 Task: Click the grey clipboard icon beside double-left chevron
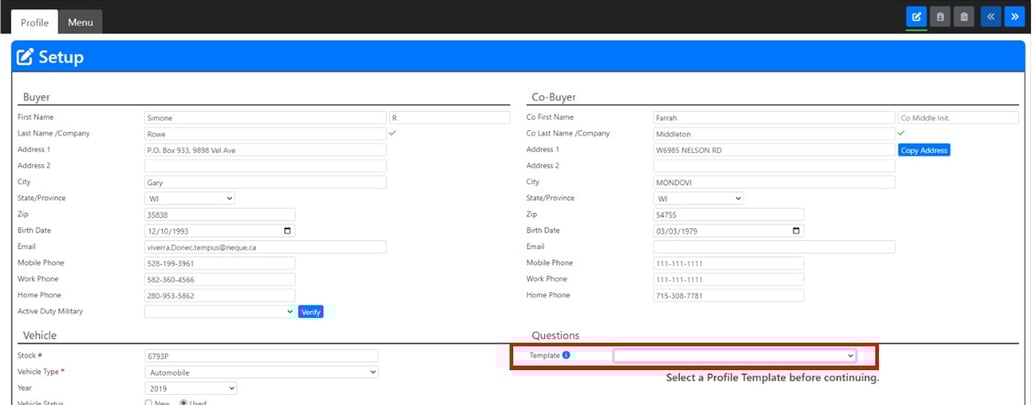[x=964, y=16]
